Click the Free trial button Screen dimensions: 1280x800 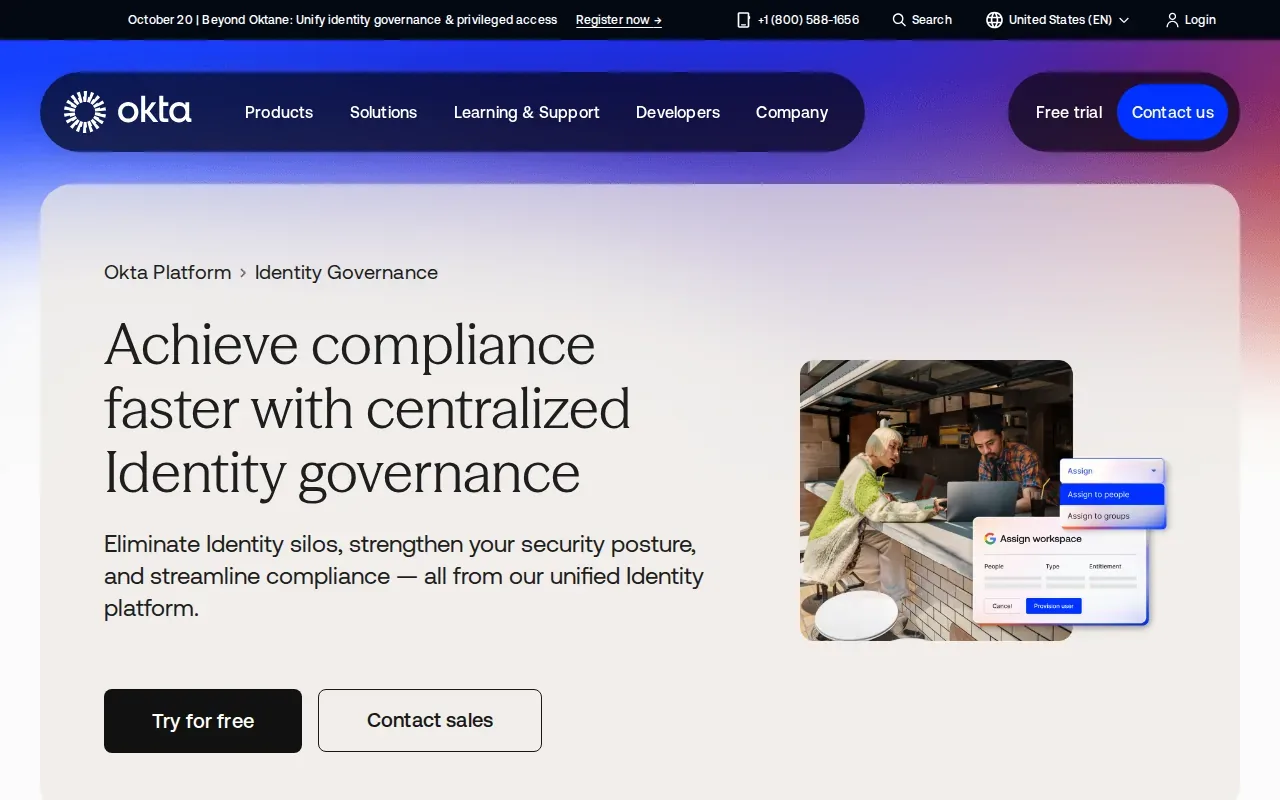click(1069, 112)
